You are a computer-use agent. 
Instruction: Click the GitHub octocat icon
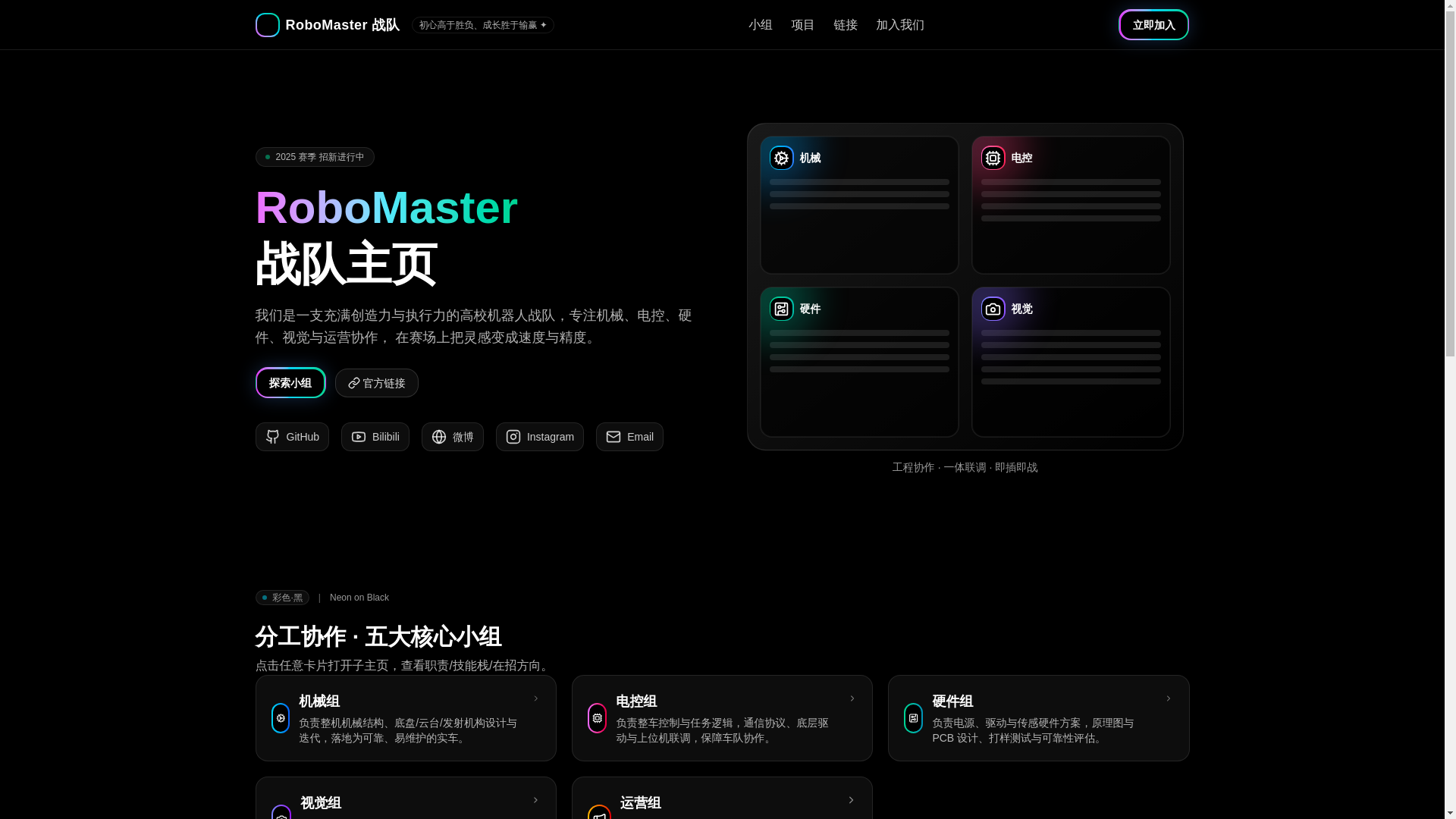pos(273,437)
